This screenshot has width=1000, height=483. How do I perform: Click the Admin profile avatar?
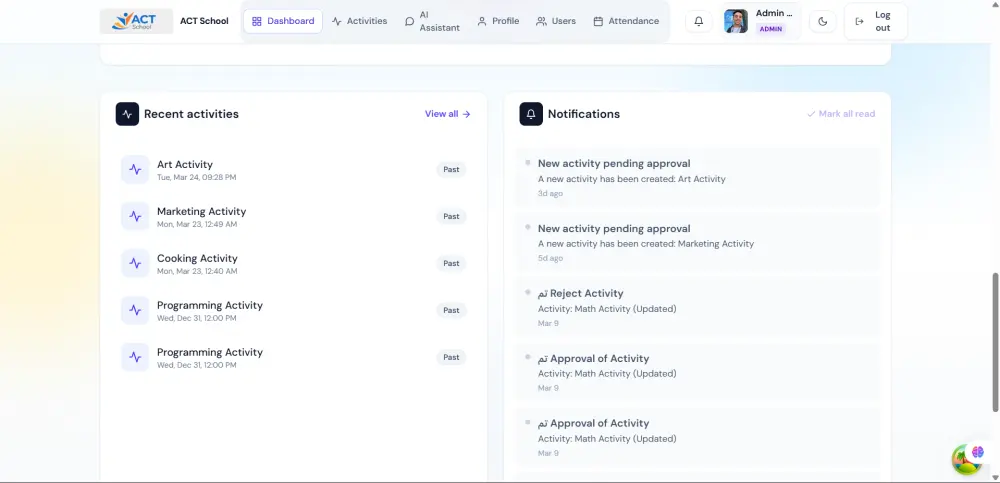[735, 21]
